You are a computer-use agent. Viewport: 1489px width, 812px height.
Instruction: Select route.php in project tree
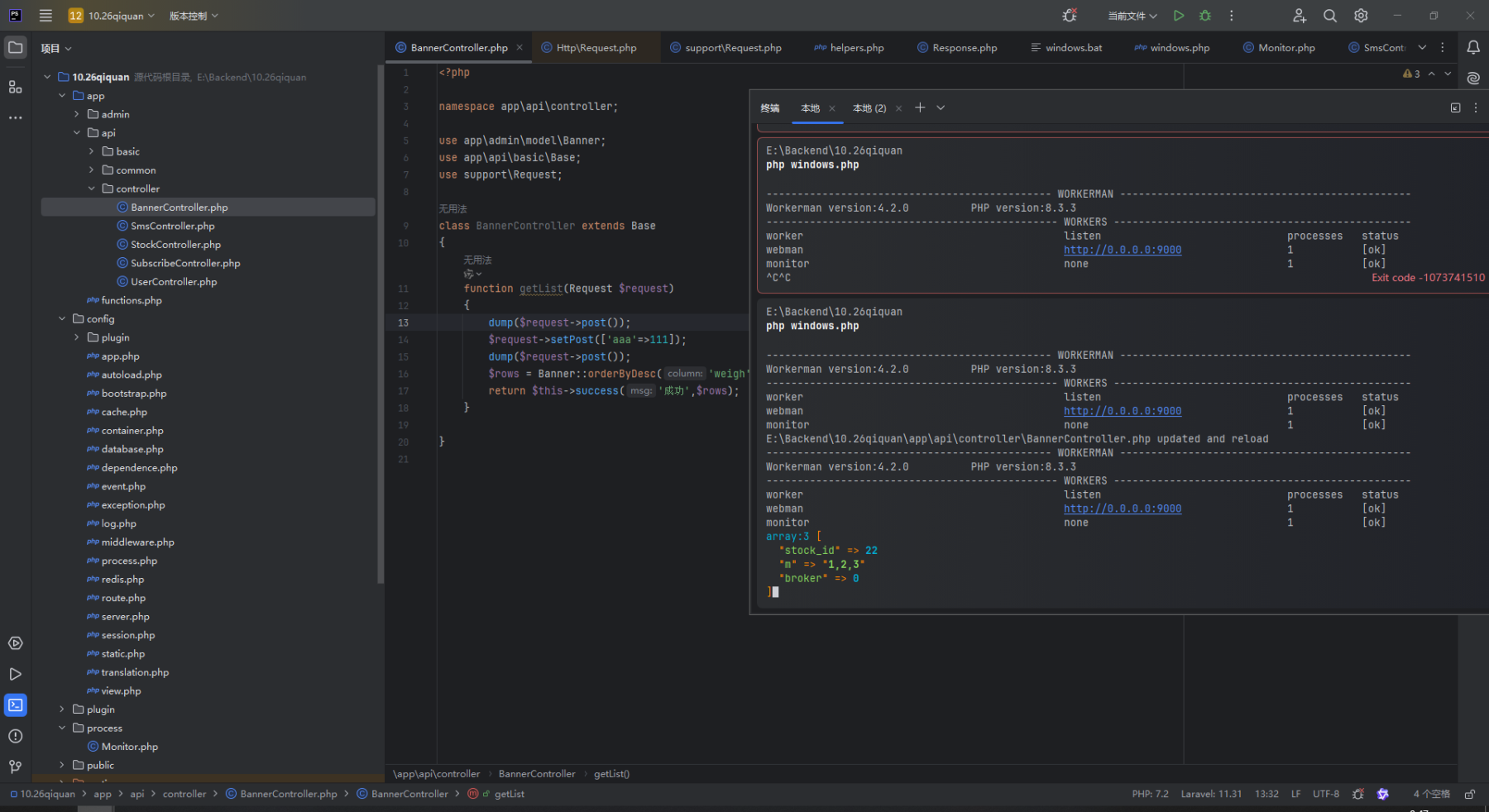pos(123,598)
